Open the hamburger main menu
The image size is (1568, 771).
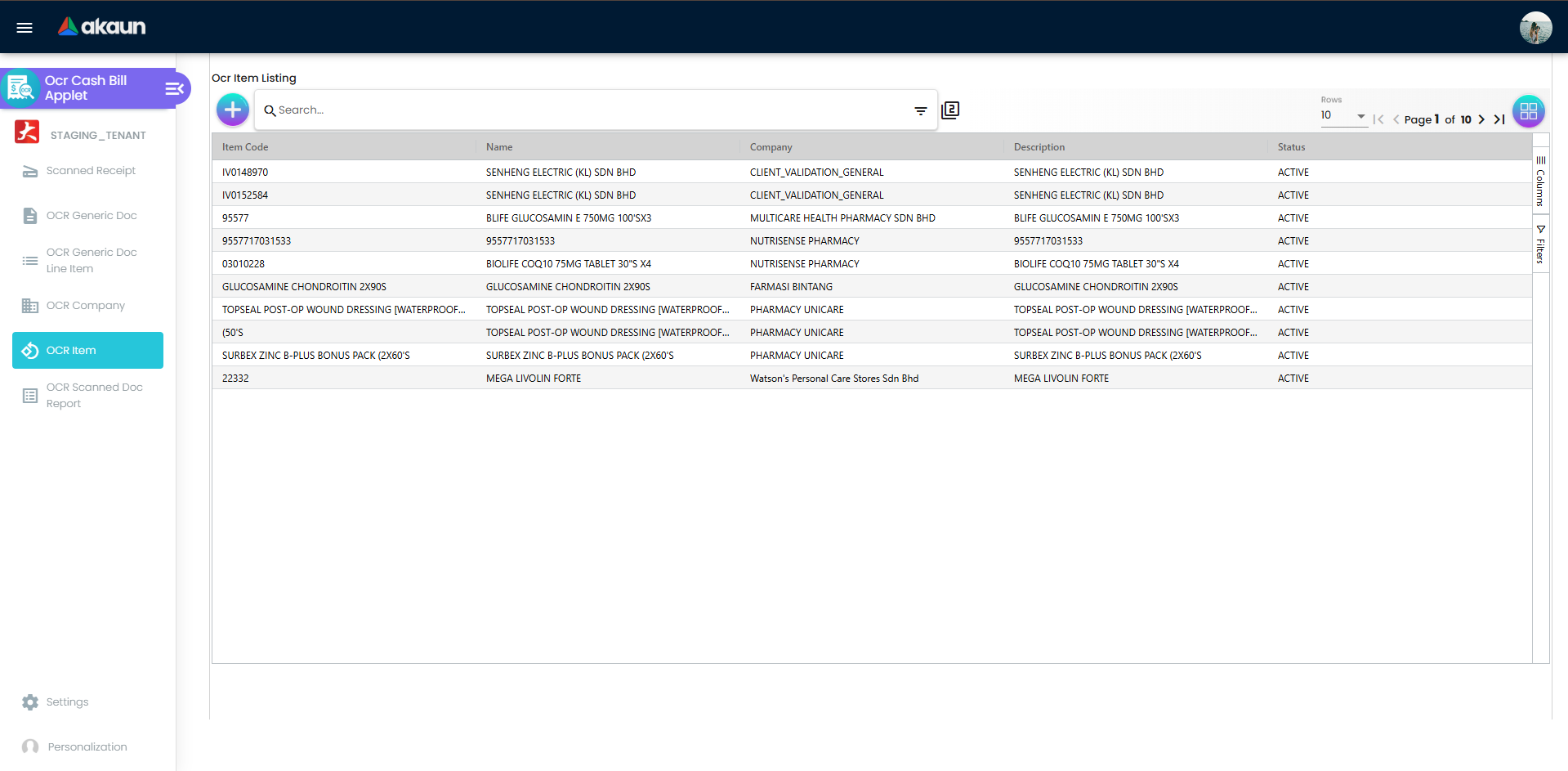pos(25,28)
